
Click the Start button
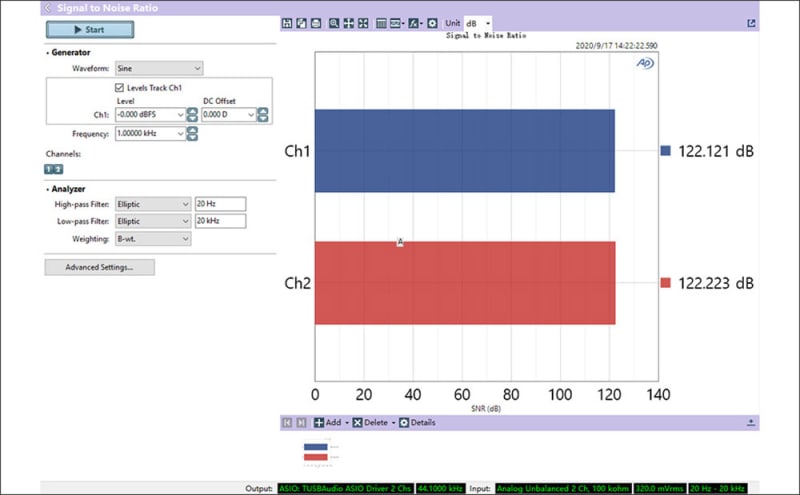(90, 30)
